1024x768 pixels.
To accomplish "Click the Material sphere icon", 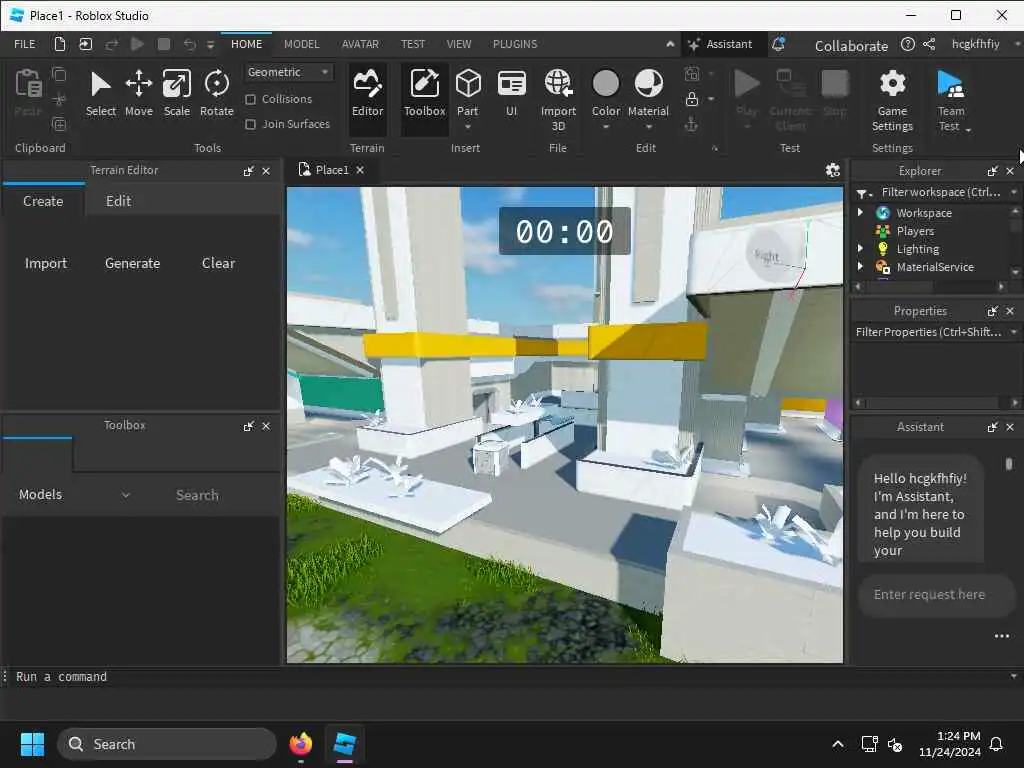I will [648, 84].
